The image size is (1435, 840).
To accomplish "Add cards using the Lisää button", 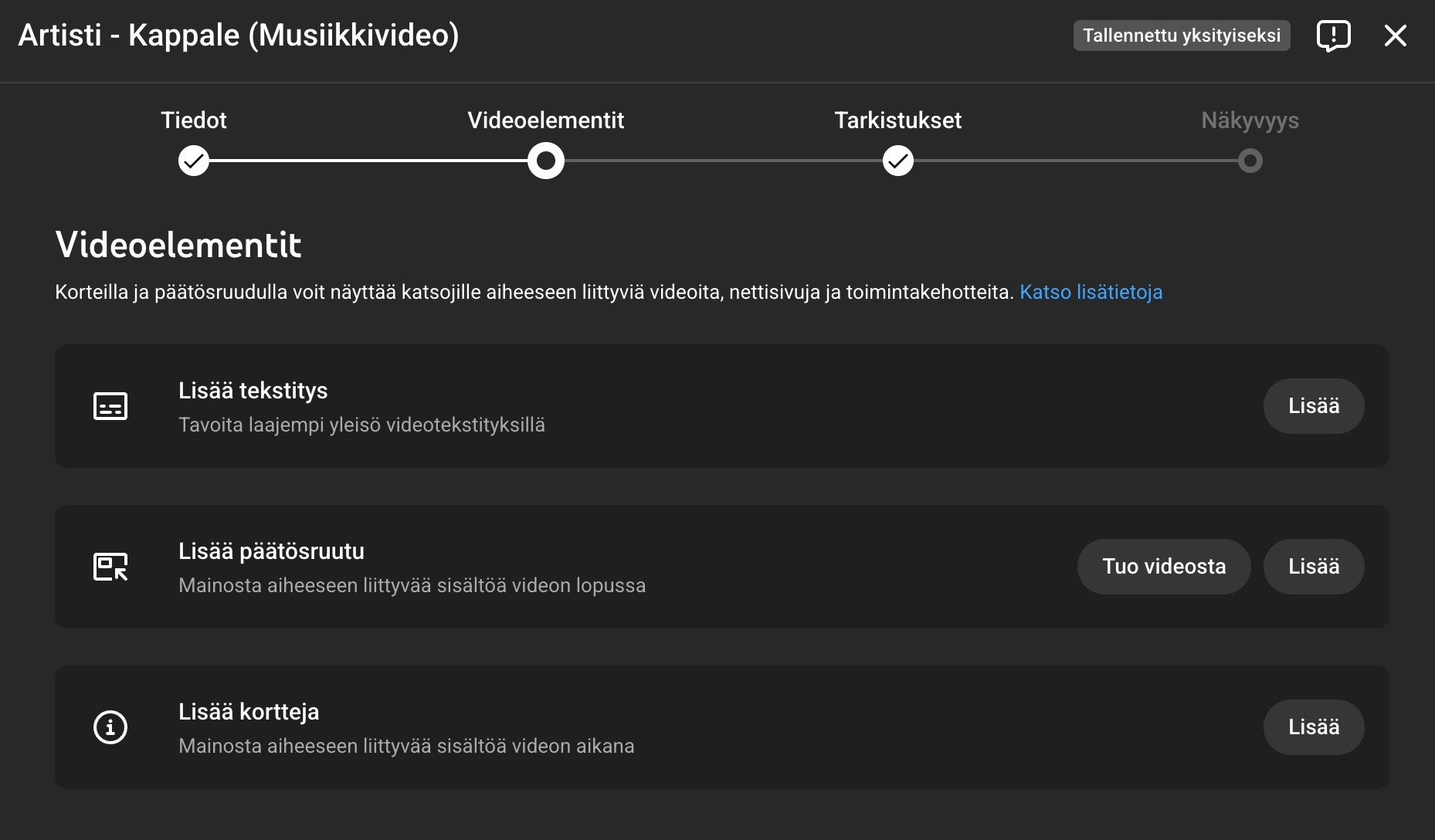I will pos(1313,727).
